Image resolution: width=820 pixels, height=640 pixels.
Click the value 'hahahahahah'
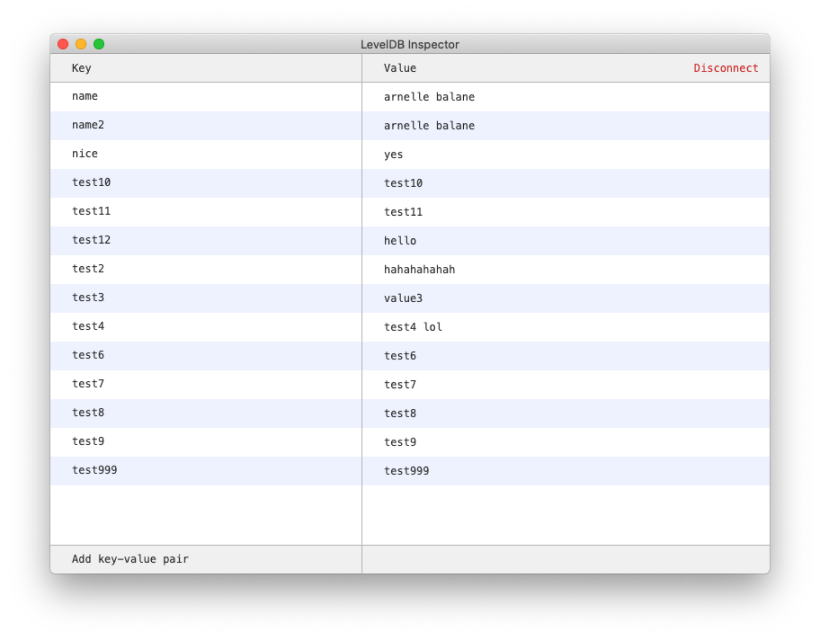pos(419,269)
